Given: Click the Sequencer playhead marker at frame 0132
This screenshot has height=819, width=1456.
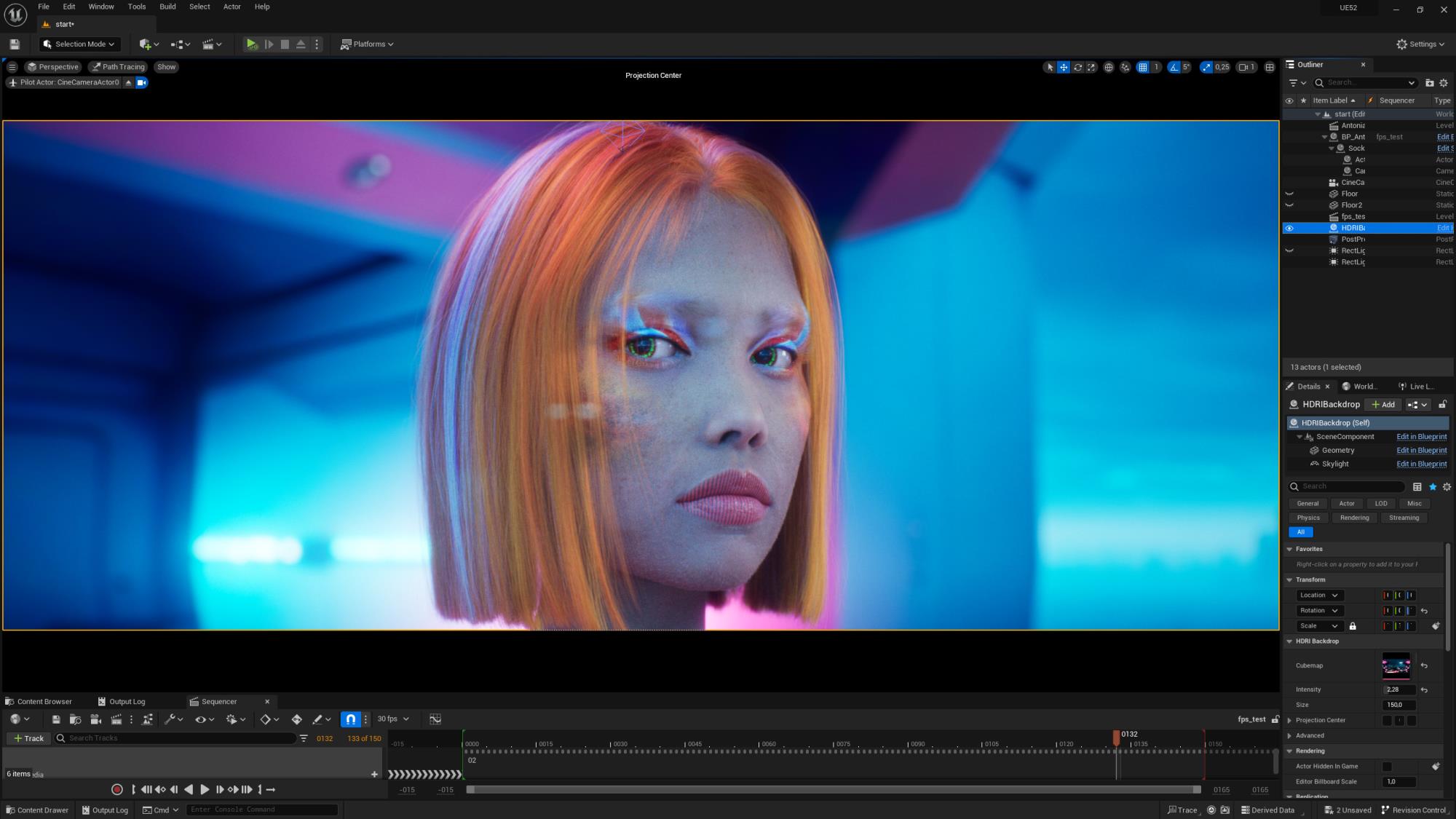Looking at the screenshot, I should 1117,737.
